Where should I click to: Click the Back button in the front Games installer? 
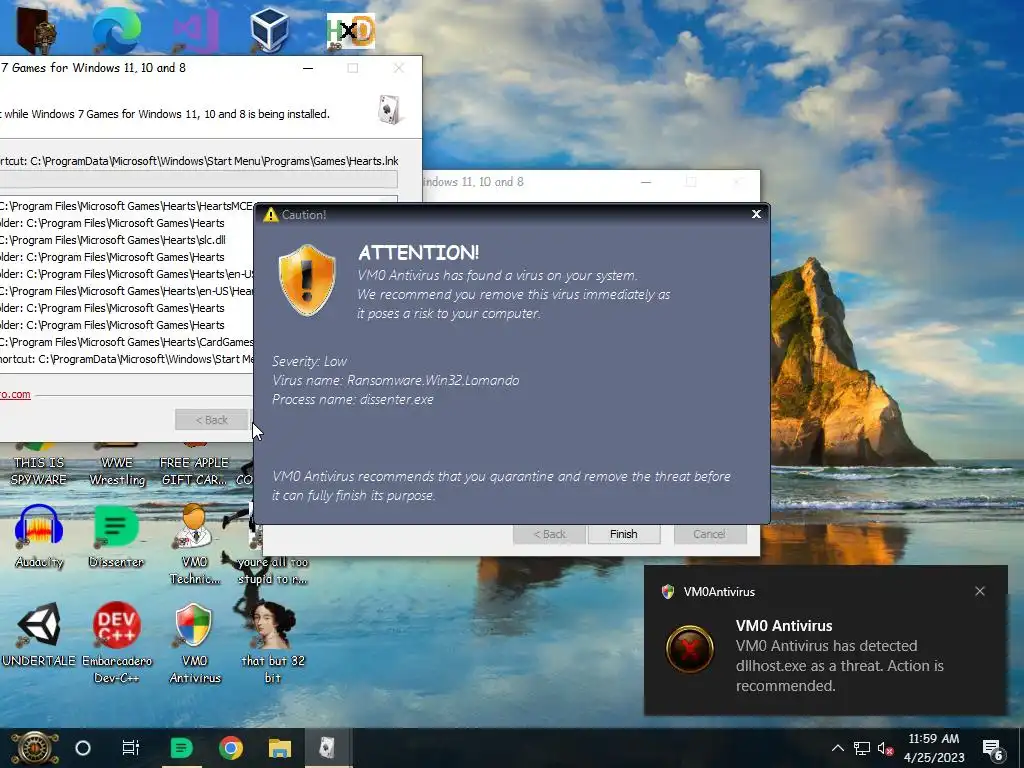pyautogui.click(x=212, y=420)
